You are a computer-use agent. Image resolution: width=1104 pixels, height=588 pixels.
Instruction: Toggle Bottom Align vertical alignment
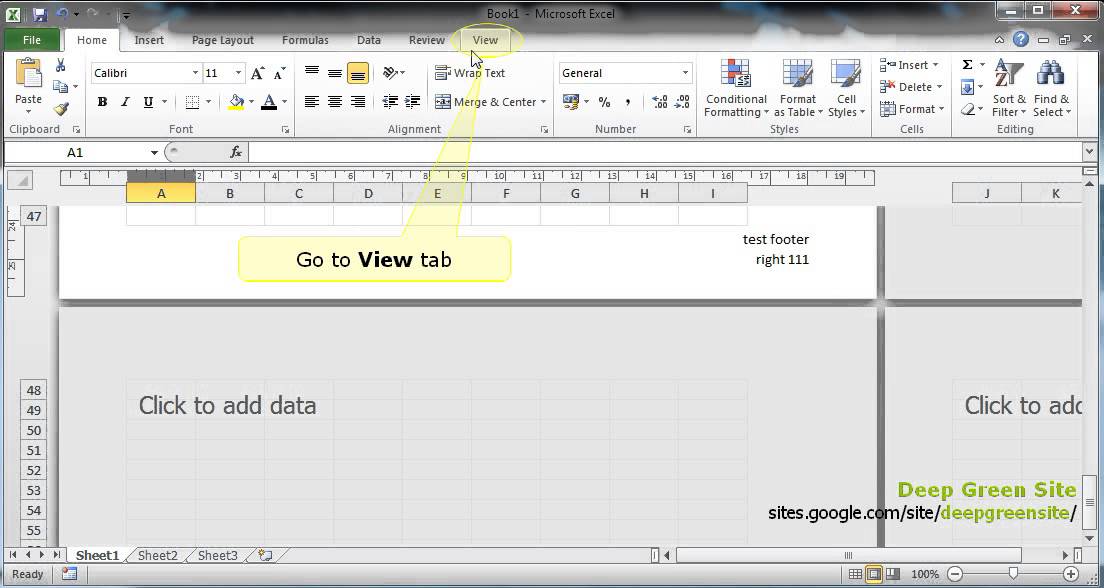pos(358,73)
